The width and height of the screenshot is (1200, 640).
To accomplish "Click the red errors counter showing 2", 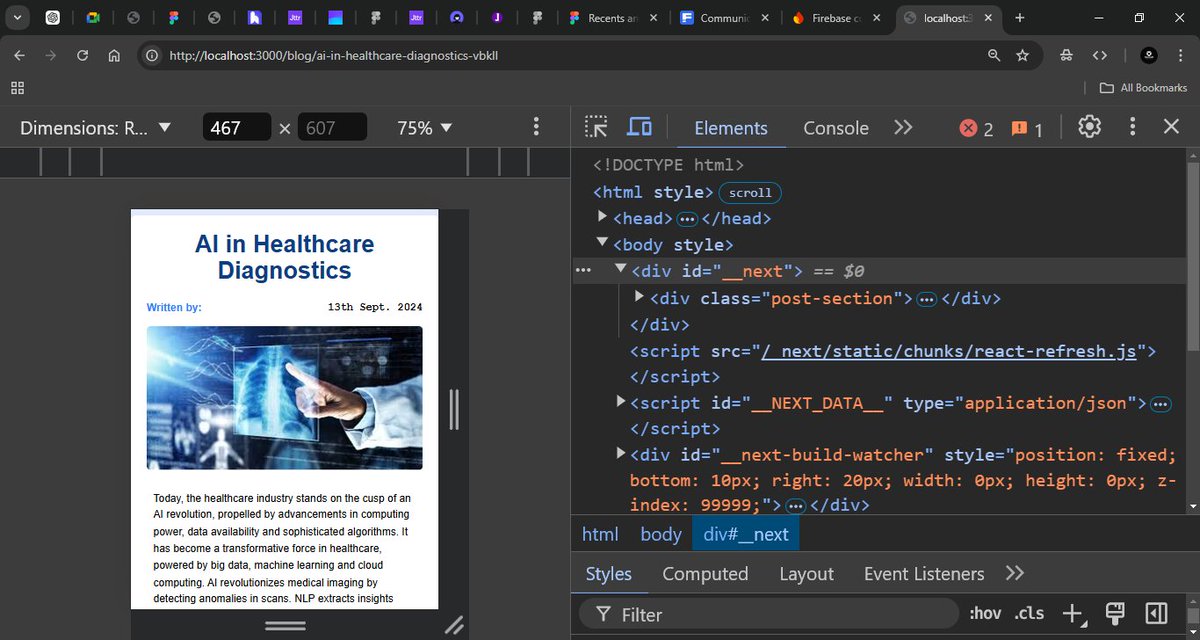I will click(x=976, y=128).
